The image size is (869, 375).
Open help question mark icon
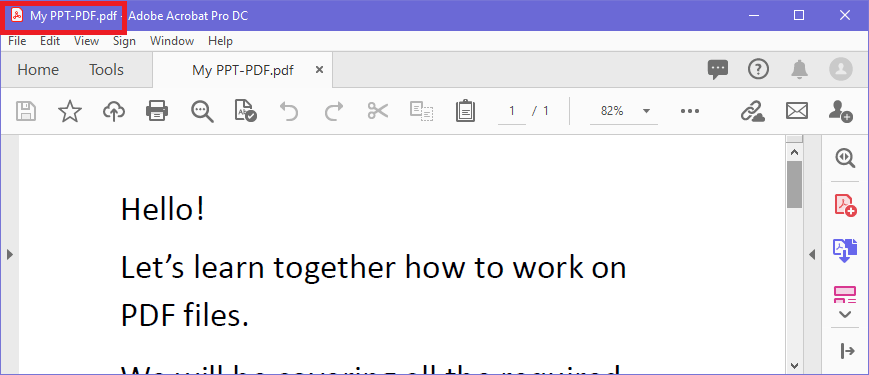(759, 69)
